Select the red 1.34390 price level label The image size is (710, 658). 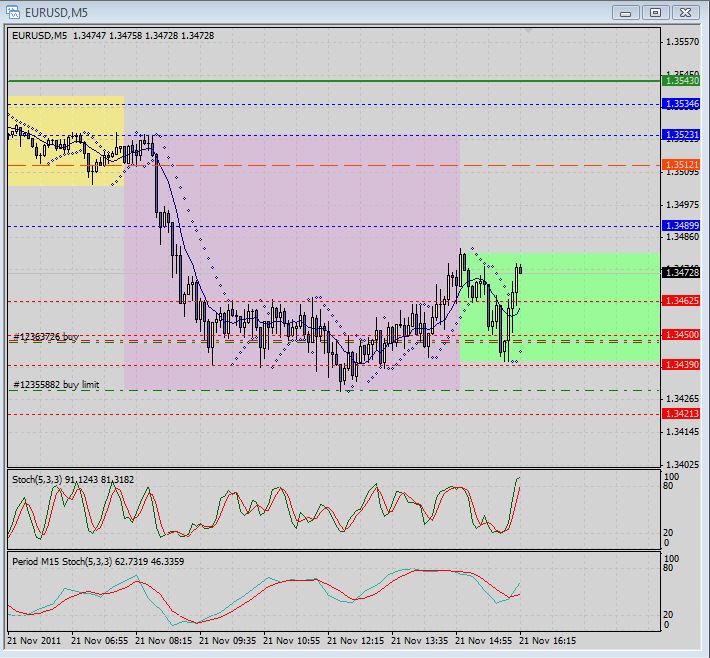pyautogui.click(x=681, y=365)
